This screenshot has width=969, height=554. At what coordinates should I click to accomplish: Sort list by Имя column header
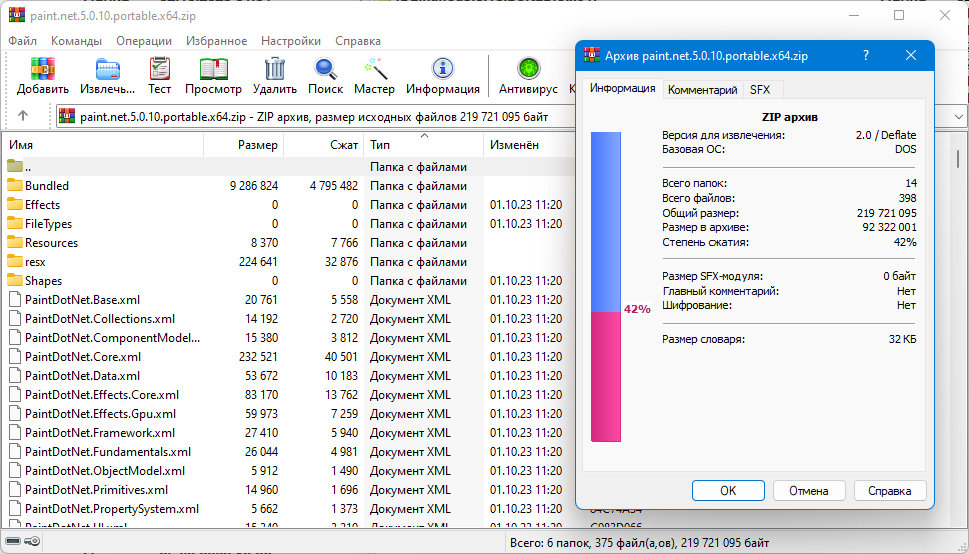[103, 145]
